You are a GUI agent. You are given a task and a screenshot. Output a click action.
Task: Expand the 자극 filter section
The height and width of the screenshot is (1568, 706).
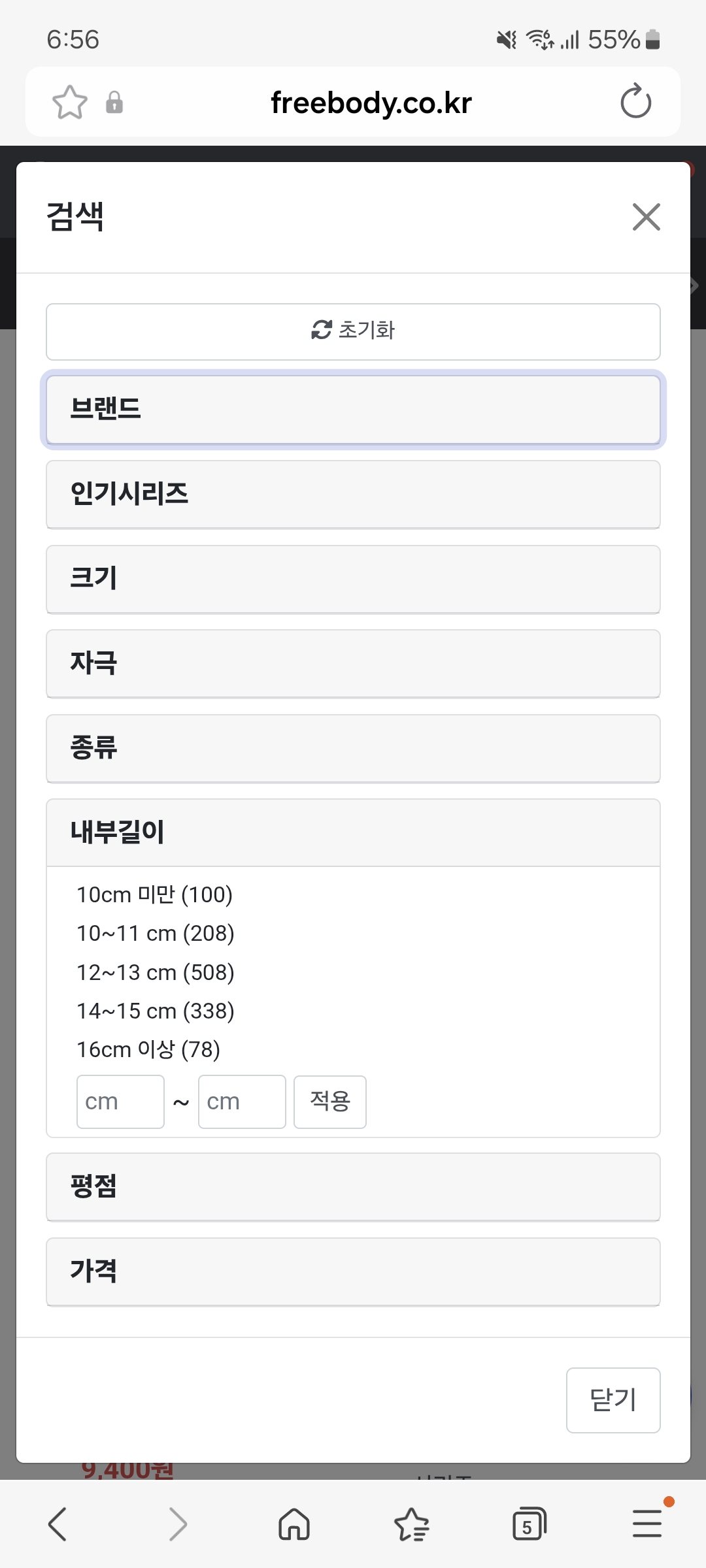[353, 663]
